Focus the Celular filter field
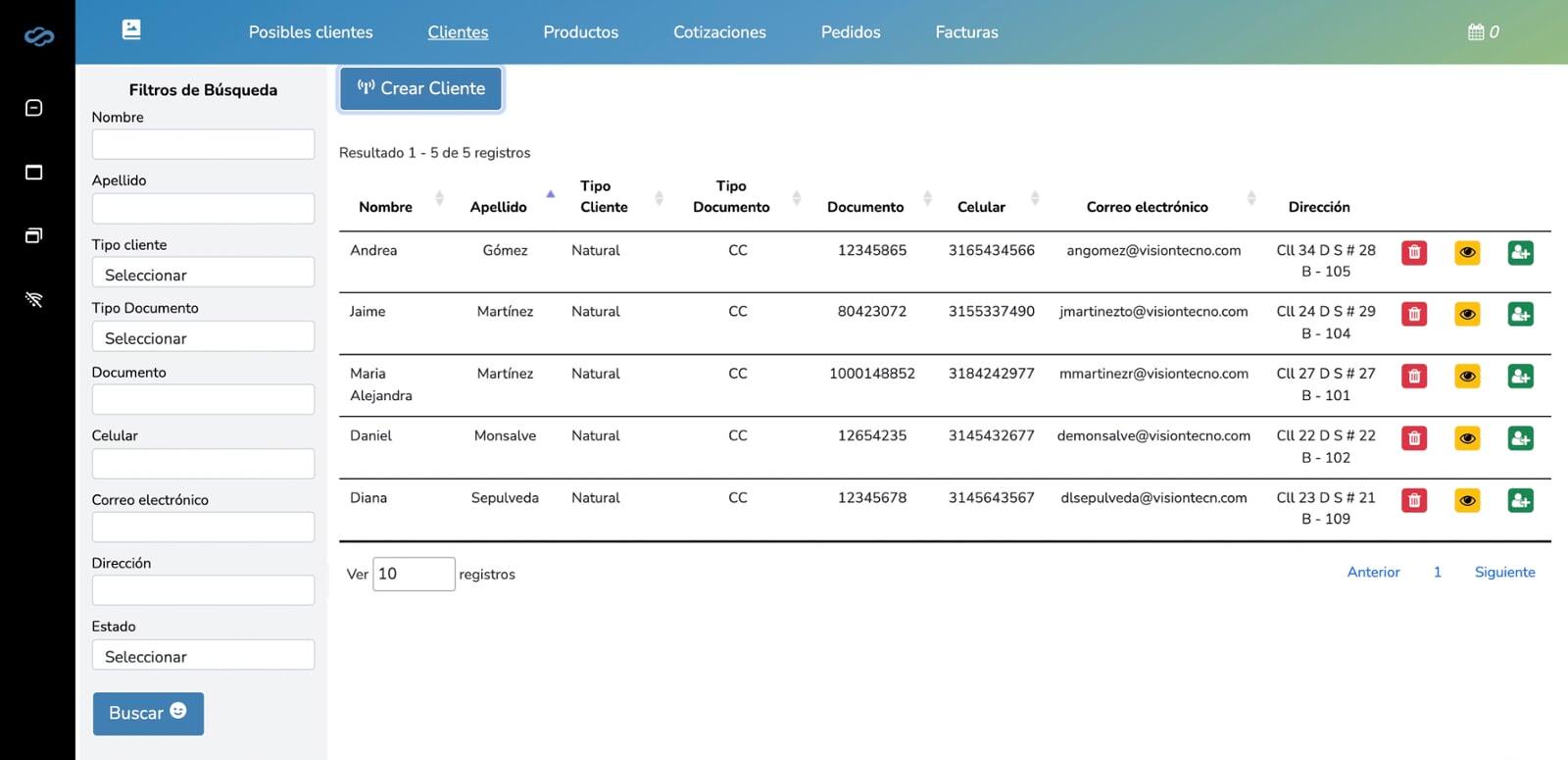This screenshot has width=1568, height=760. click(203, 463)
